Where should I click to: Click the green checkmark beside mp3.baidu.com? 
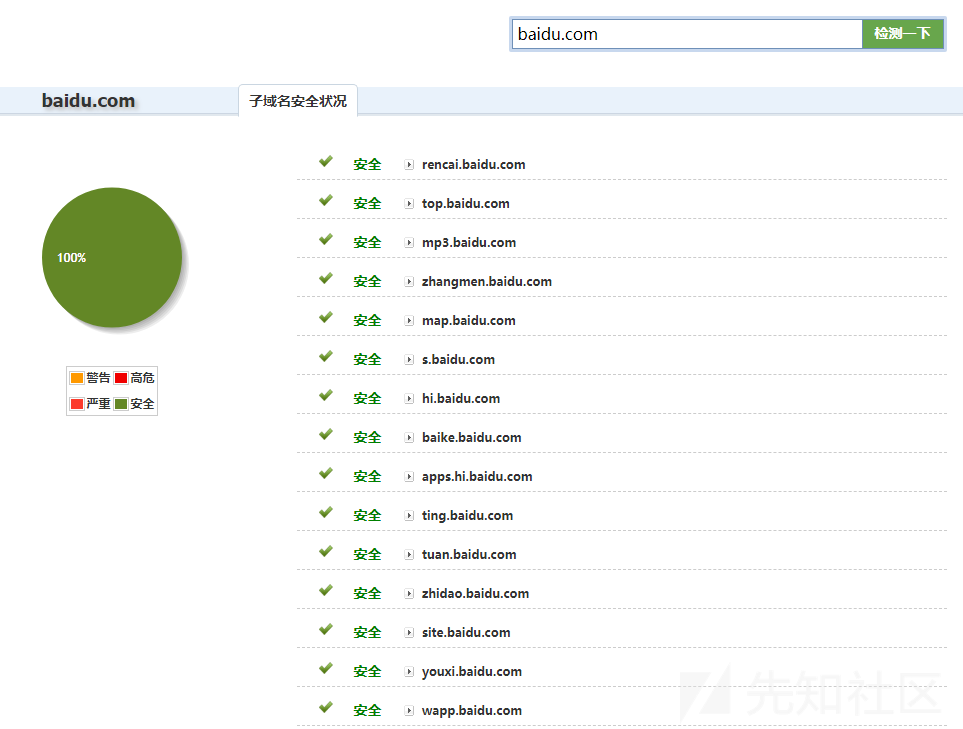(326, 239)
